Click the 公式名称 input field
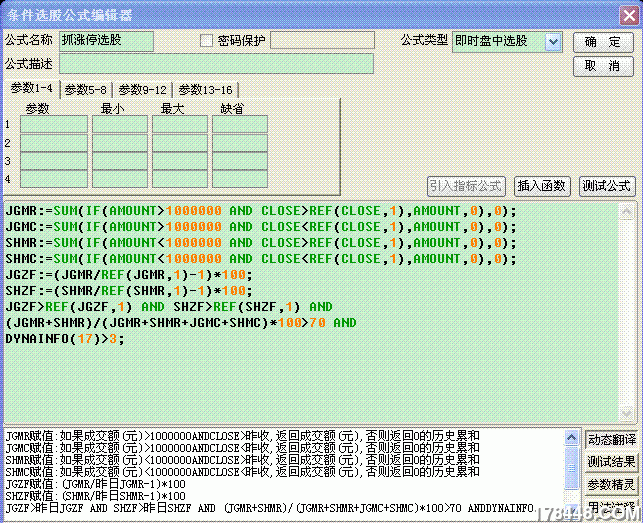 (x=106, y=41)
